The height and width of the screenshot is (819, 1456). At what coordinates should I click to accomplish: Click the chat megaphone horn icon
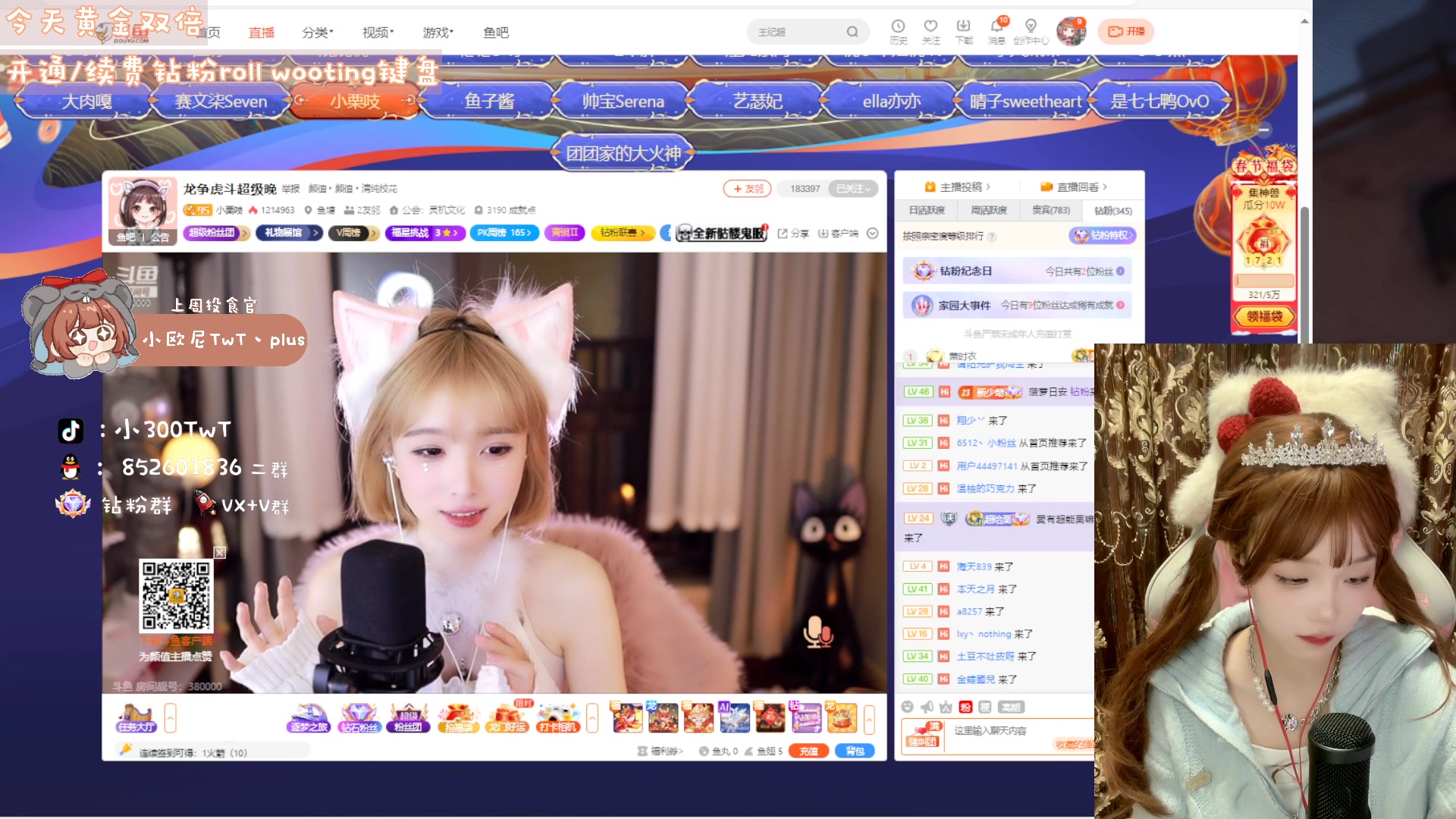pos(926,707)
